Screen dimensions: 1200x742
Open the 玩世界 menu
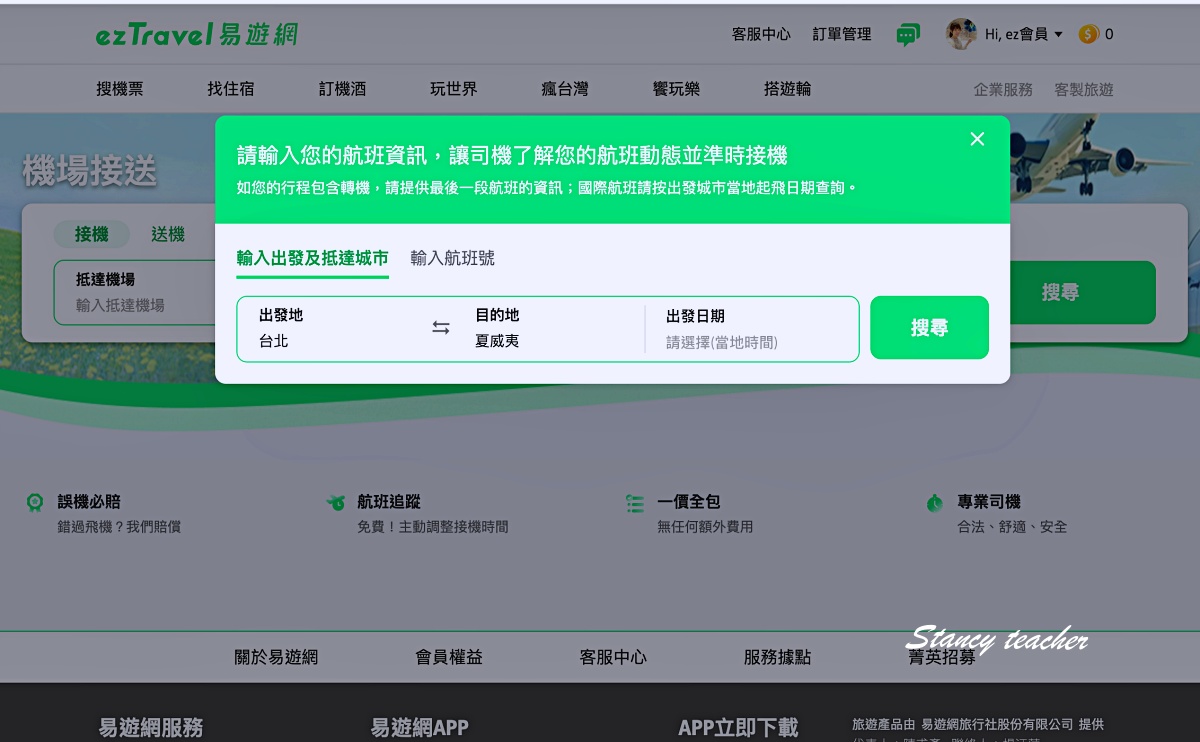click(x=454, y=89)
